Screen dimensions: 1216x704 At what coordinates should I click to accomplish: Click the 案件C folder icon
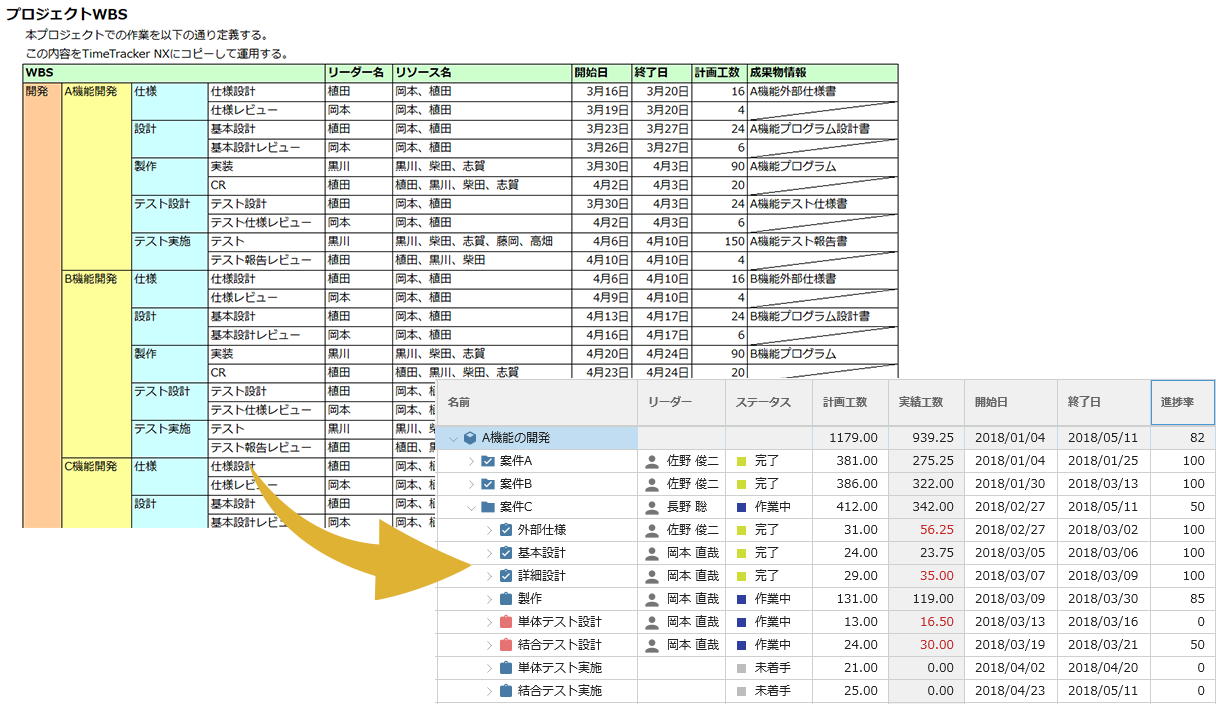(x=488, y=507)
